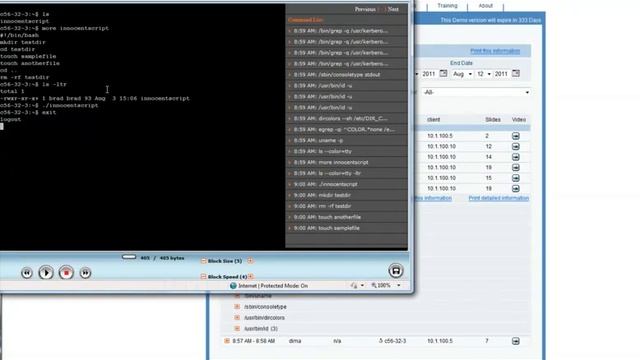Click the floppy-disk save icon in the player
This screenshot has width=640, height=360.
click(x=396, y=271)
